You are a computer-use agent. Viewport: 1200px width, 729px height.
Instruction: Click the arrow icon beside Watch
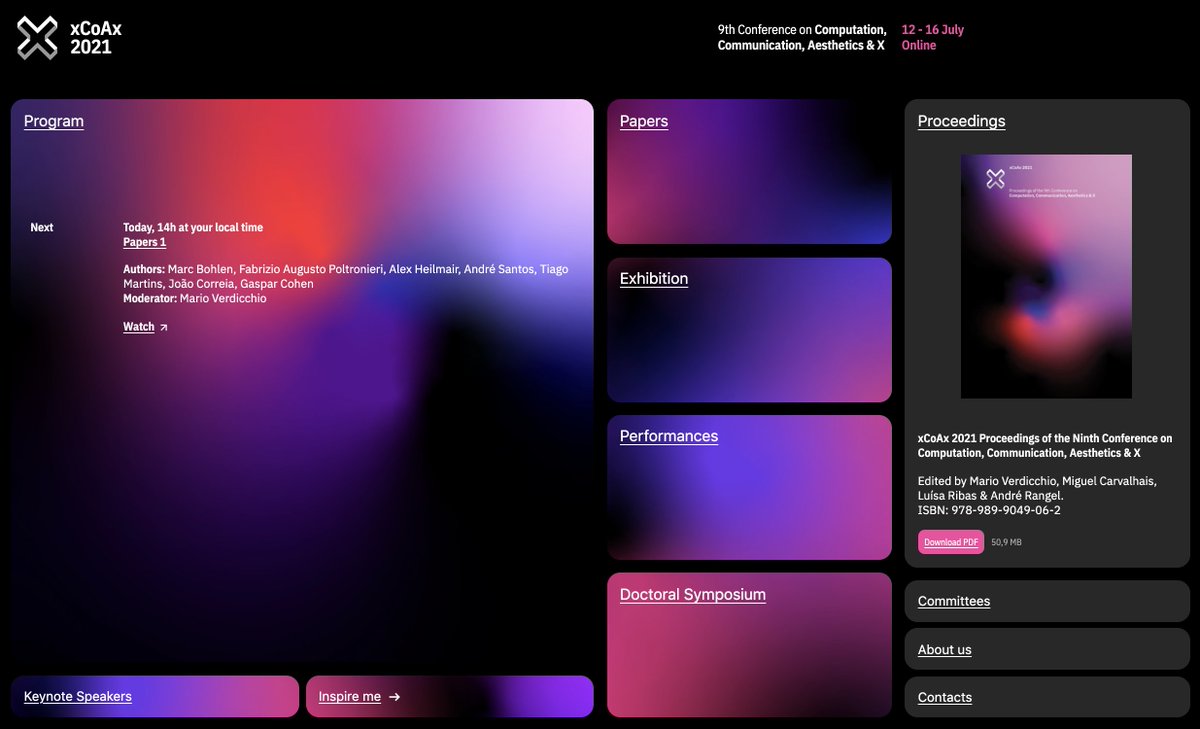pos(164,327)
